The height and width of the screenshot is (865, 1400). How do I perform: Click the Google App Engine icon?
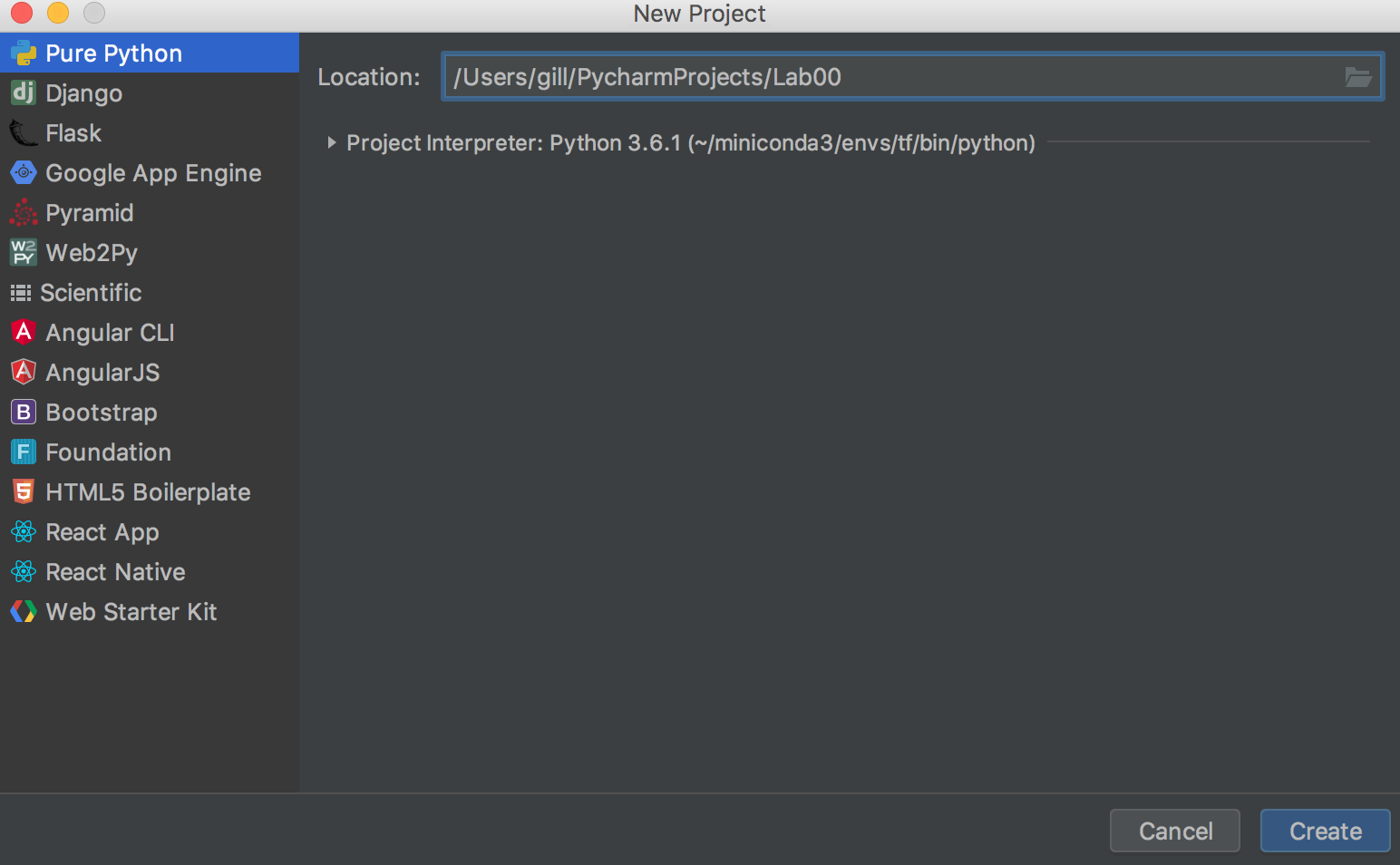[x=23, y=172]
